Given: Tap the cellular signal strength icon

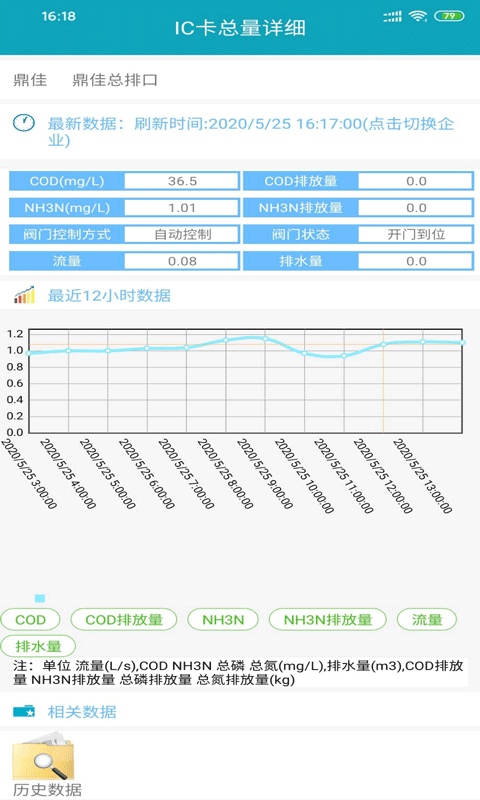Looking at the screenshot, I should click(x=392, y=16).
